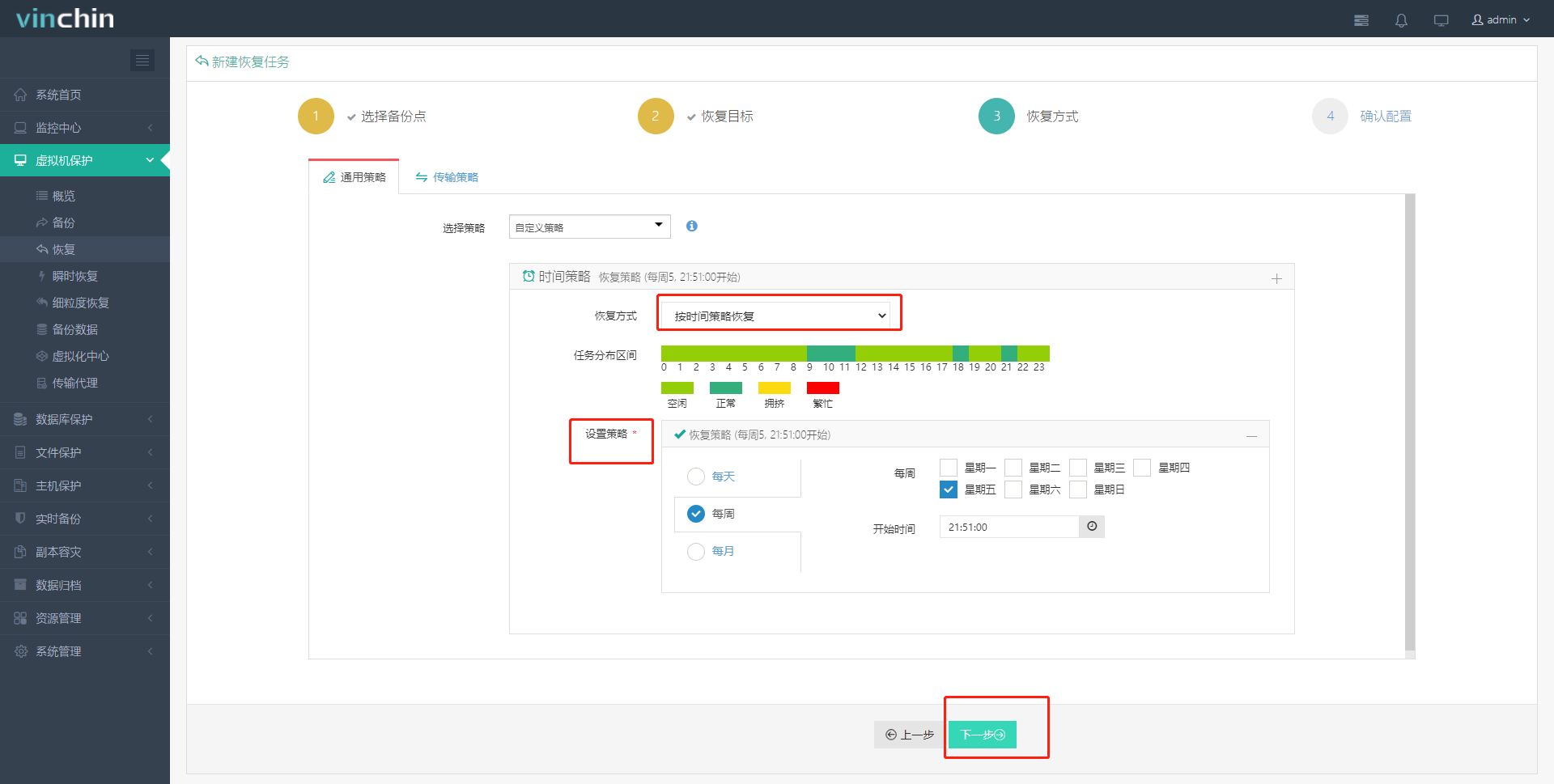Click the monitor screen icon in header
This screenshot has width=1554, height=784.
(1441, 20)
